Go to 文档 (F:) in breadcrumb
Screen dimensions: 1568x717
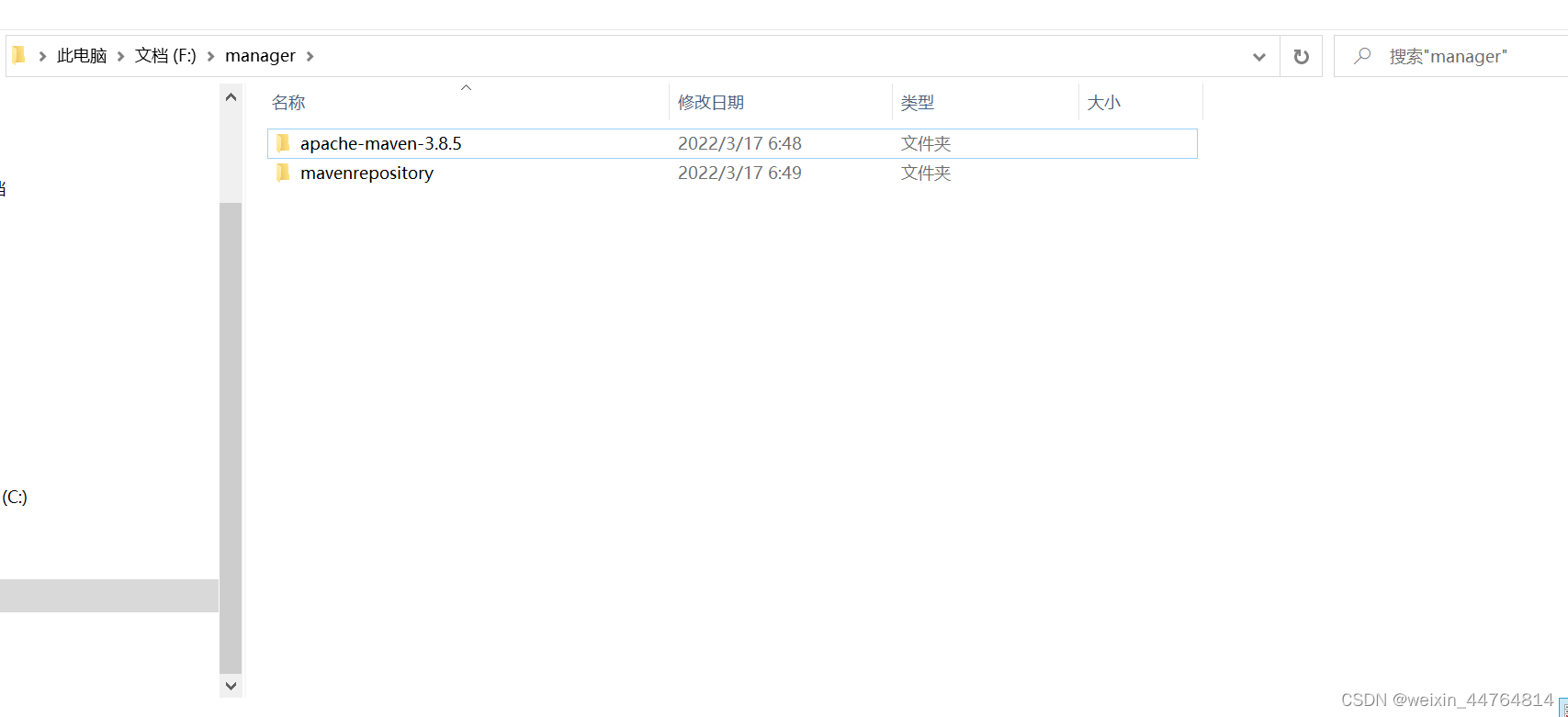click(x=165, y=56)
